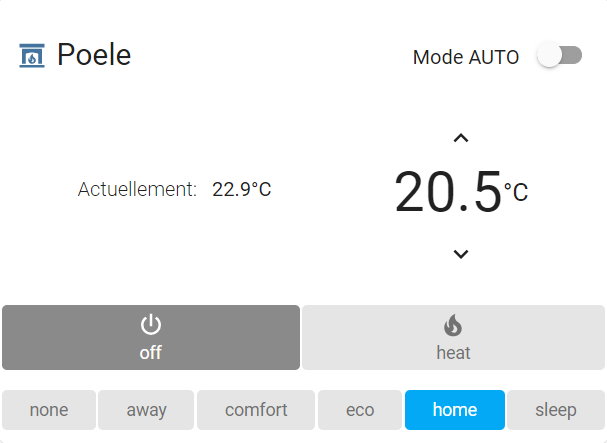Switch to the comfort preset
Screen dimensions: 607x443
256,410
